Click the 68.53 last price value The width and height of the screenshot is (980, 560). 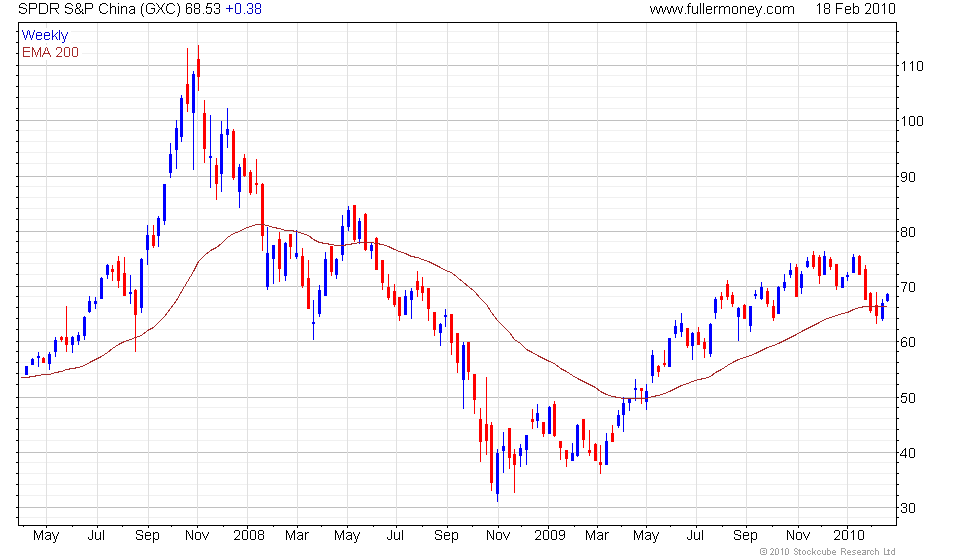[x=202, y=9]
